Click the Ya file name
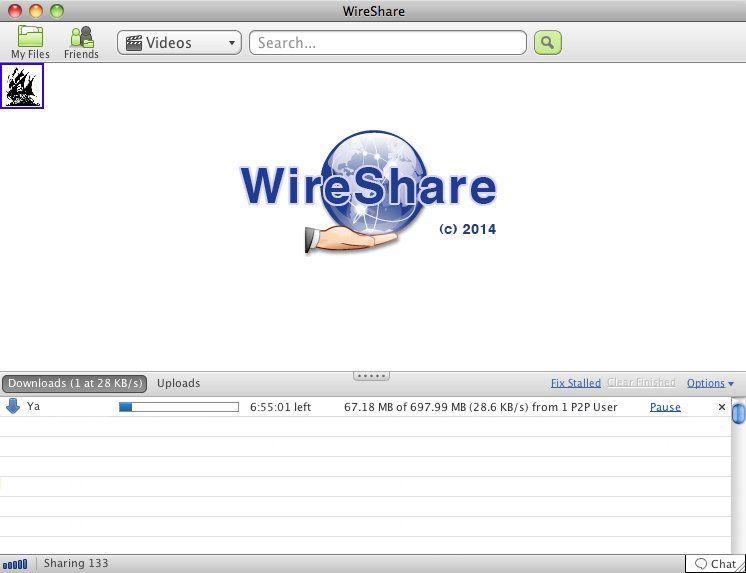The width and height of the screenshot is (746, 573). (x=33, y=406)
